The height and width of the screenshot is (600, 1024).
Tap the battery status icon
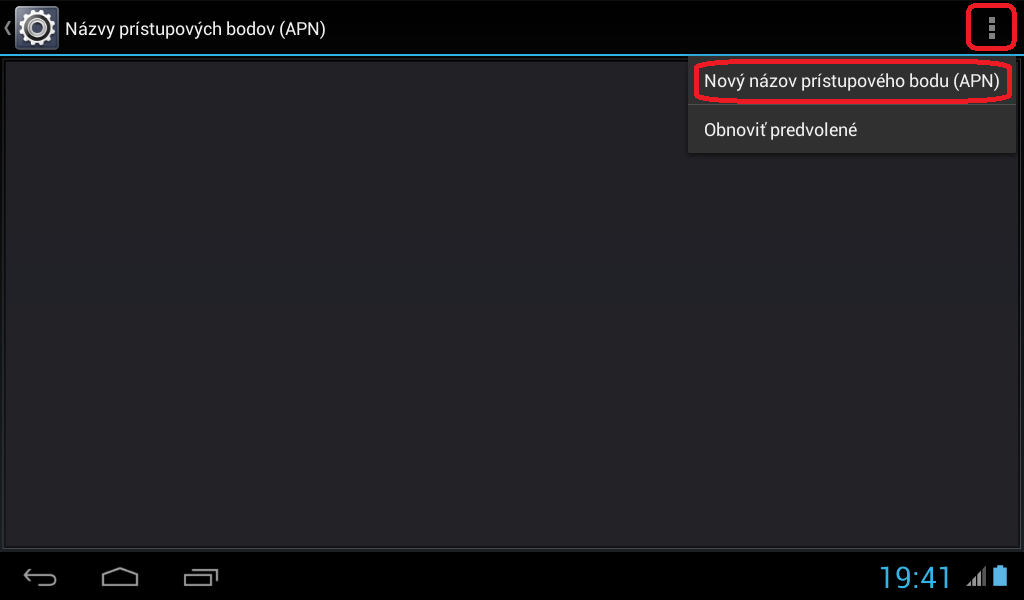tap(1000, 576)
